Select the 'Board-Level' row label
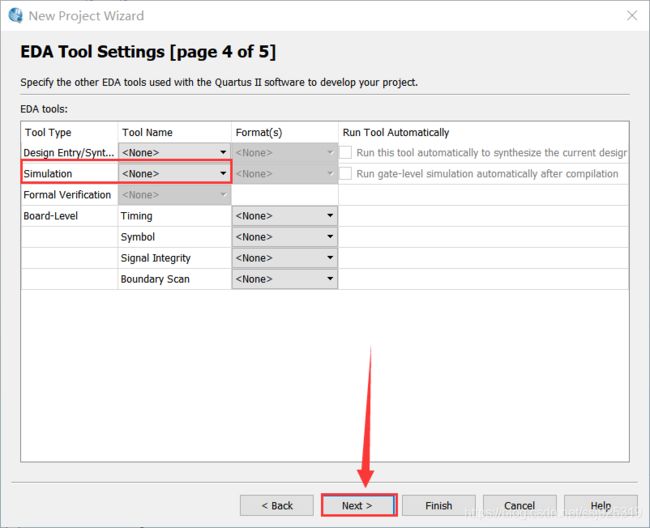650x528 pixels. pos(51,216)
